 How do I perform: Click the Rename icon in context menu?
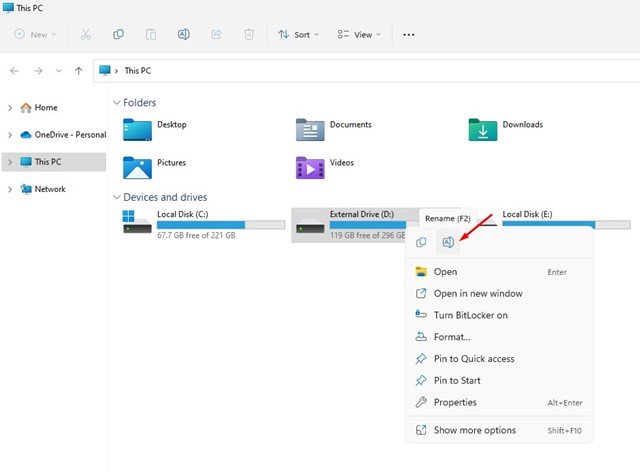448,242
